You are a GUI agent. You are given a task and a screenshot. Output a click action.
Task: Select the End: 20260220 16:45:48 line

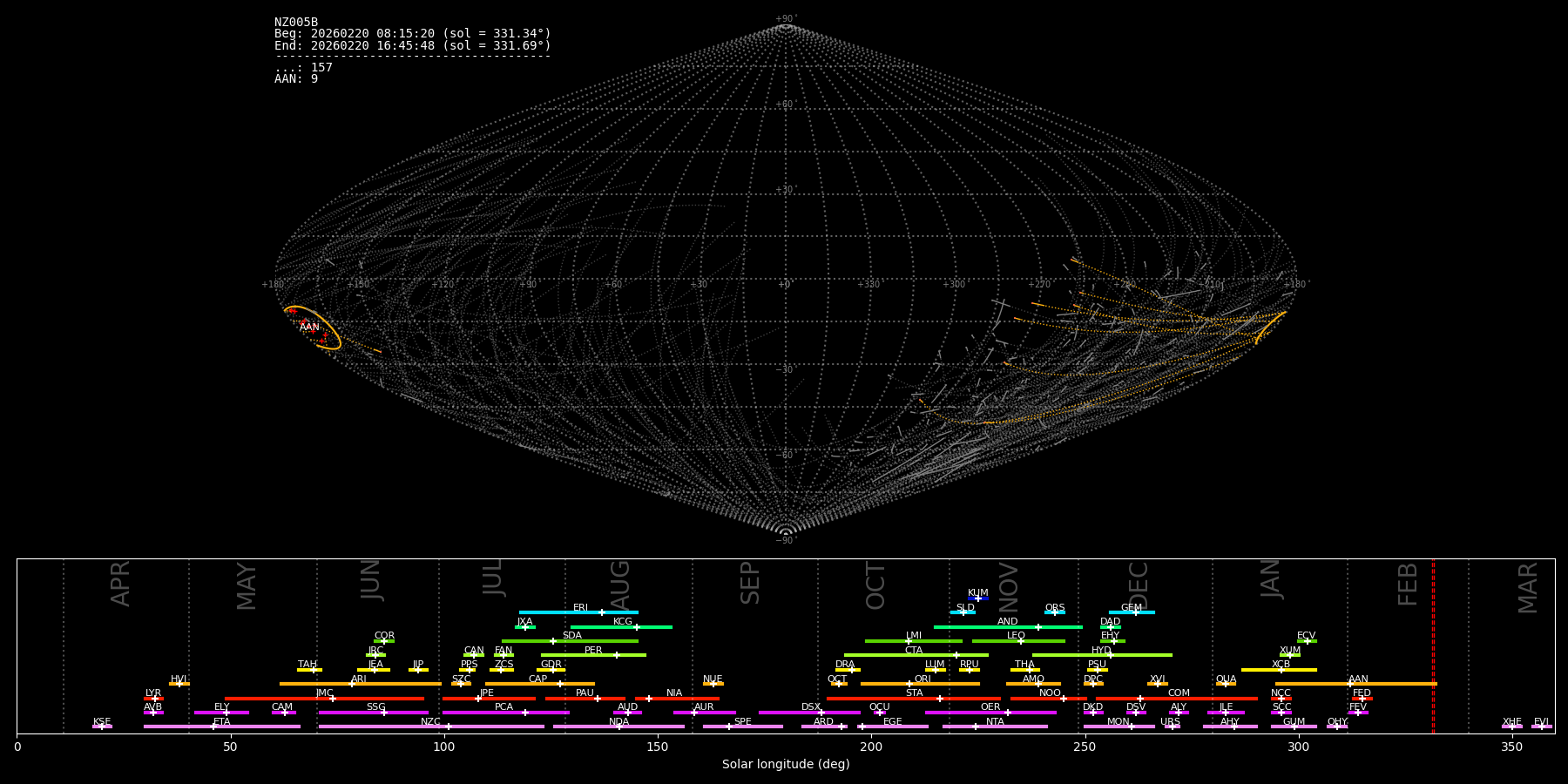click(x=413, y=45)
